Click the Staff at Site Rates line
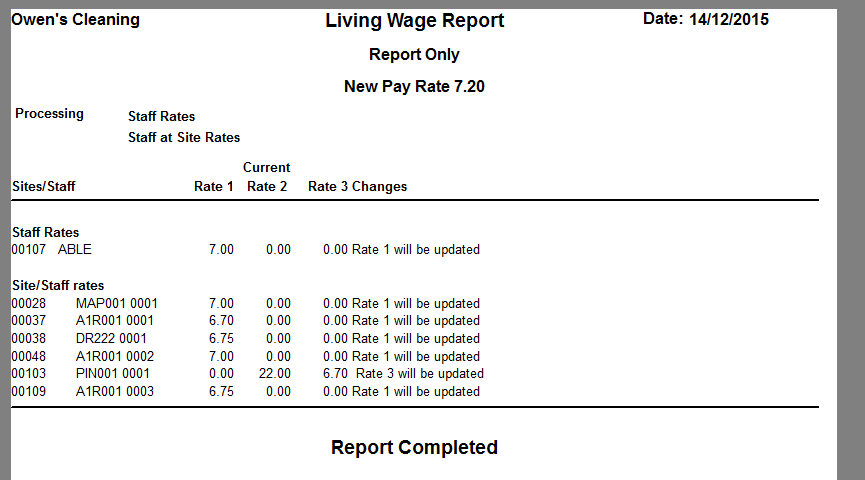 (184, 137)
